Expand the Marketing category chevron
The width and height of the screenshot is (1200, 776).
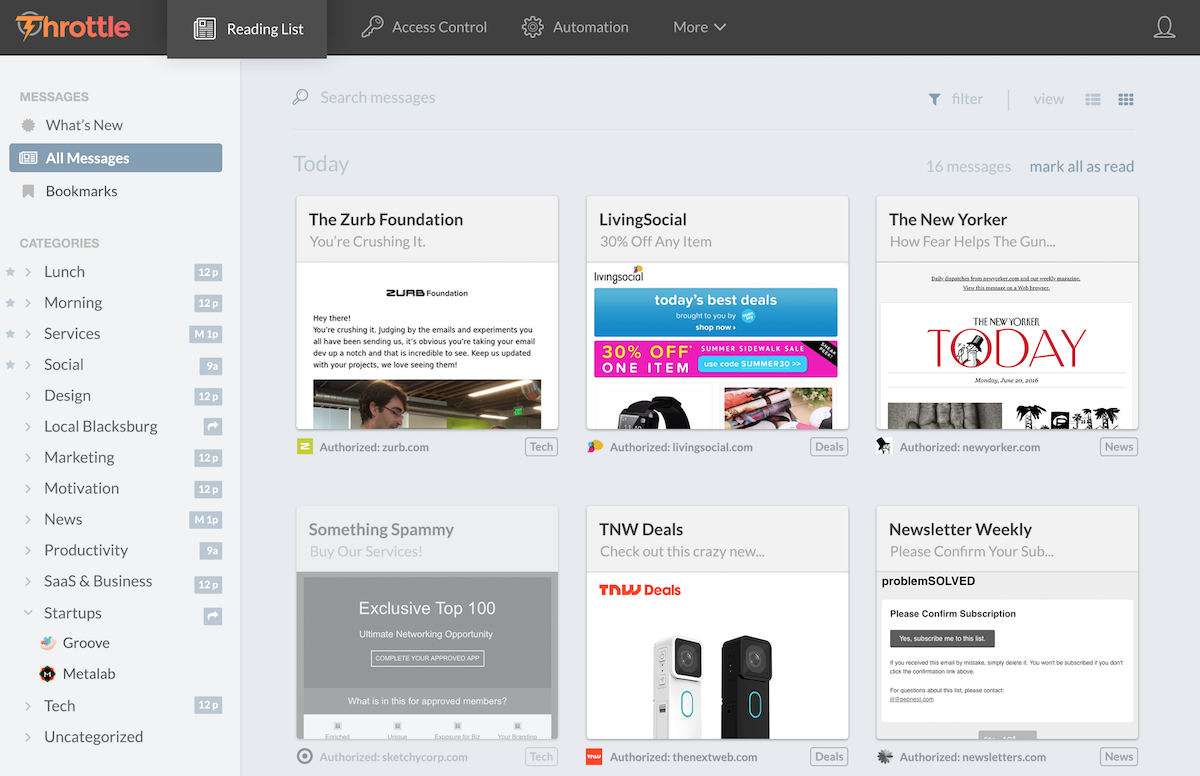coord(28,458)
